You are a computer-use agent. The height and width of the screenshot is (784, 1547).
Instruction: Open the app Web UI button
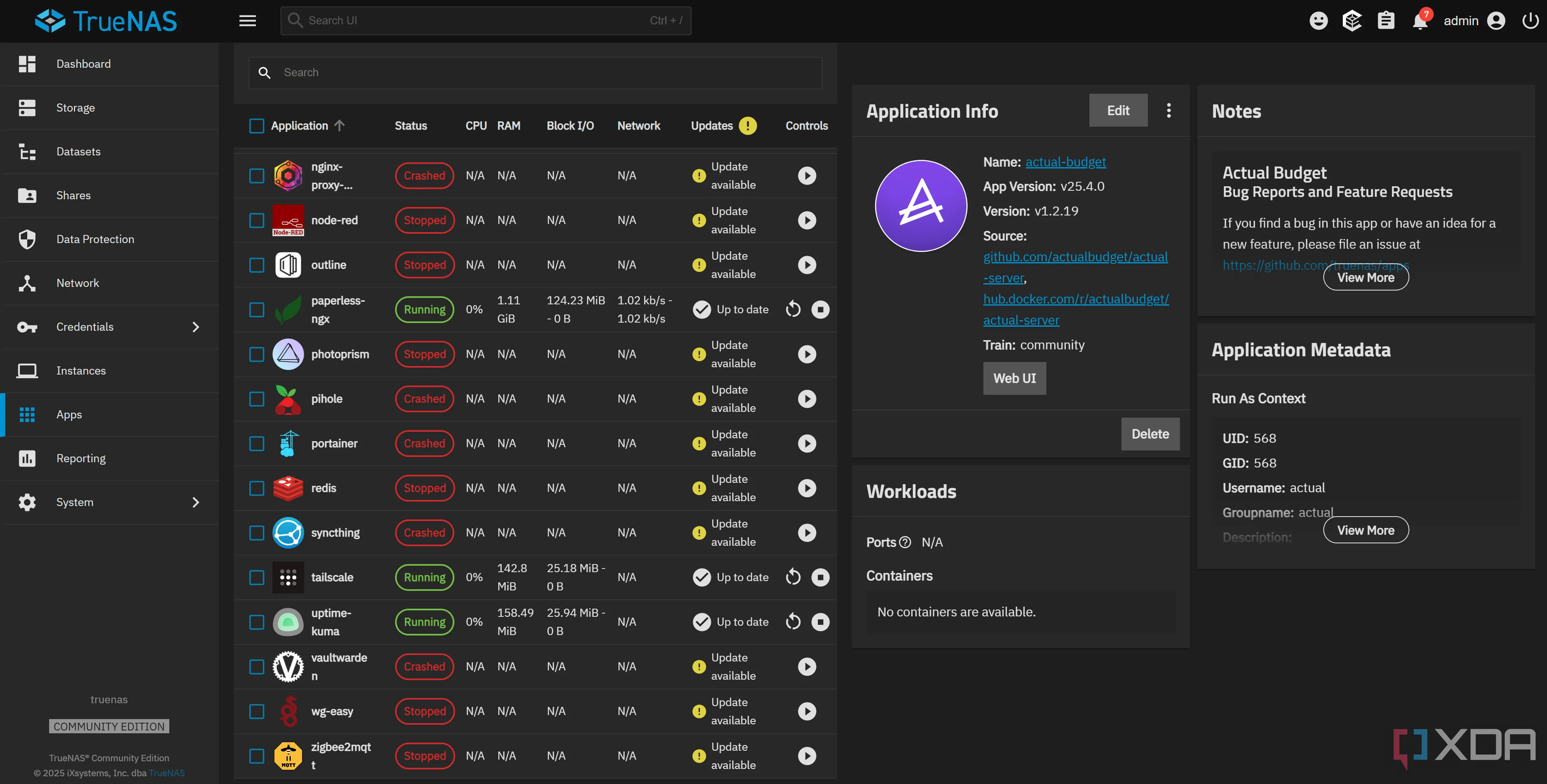point(1014,378)
